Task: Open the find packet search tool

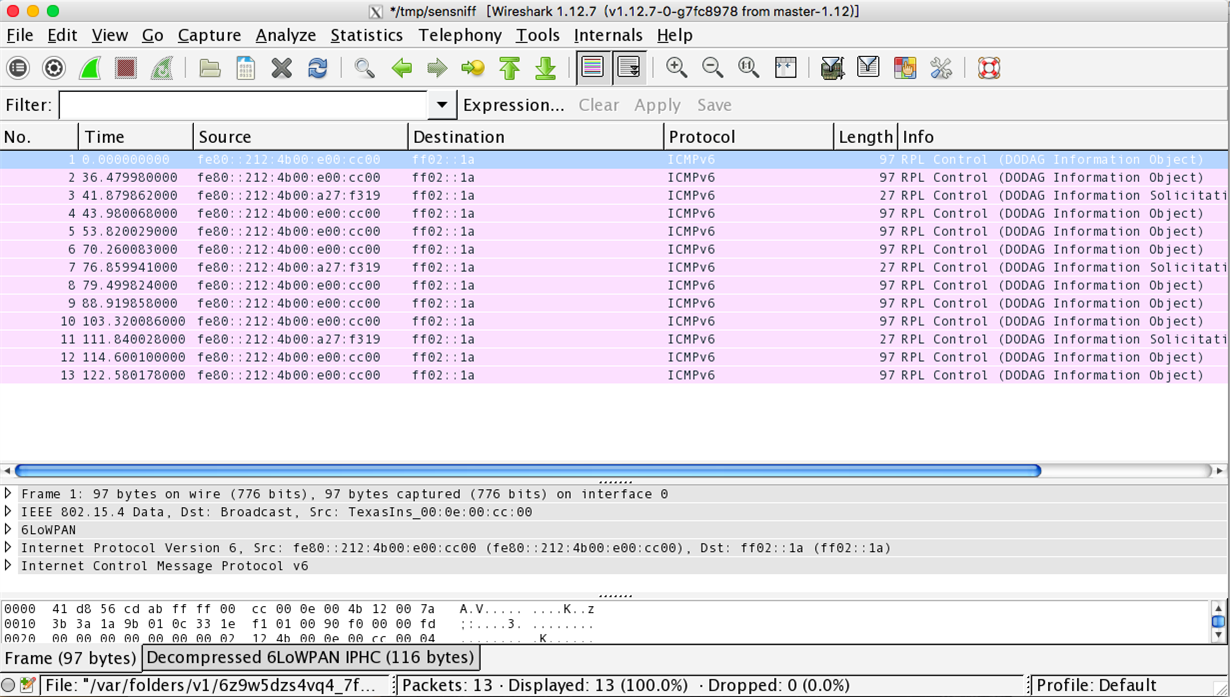Action: (x=363, y=68)
